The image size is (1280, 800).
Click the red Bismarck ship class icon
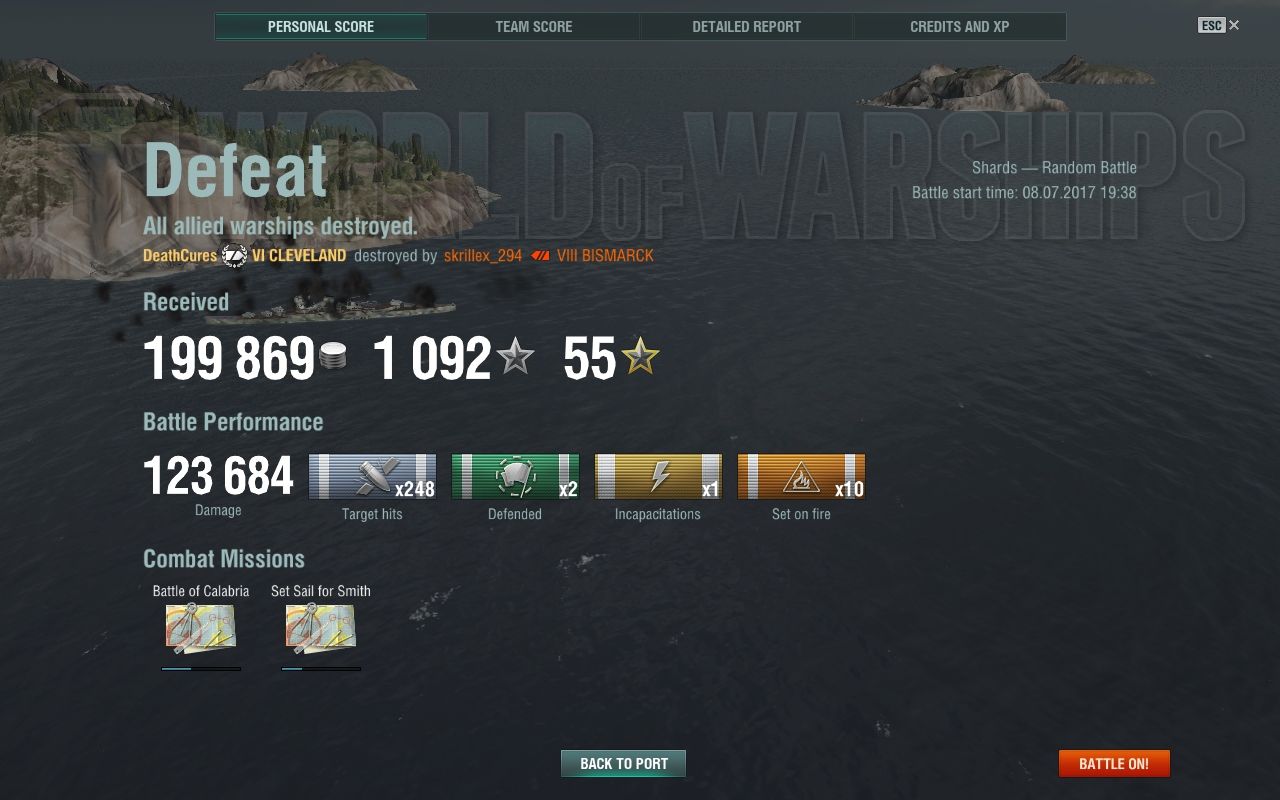541,256
